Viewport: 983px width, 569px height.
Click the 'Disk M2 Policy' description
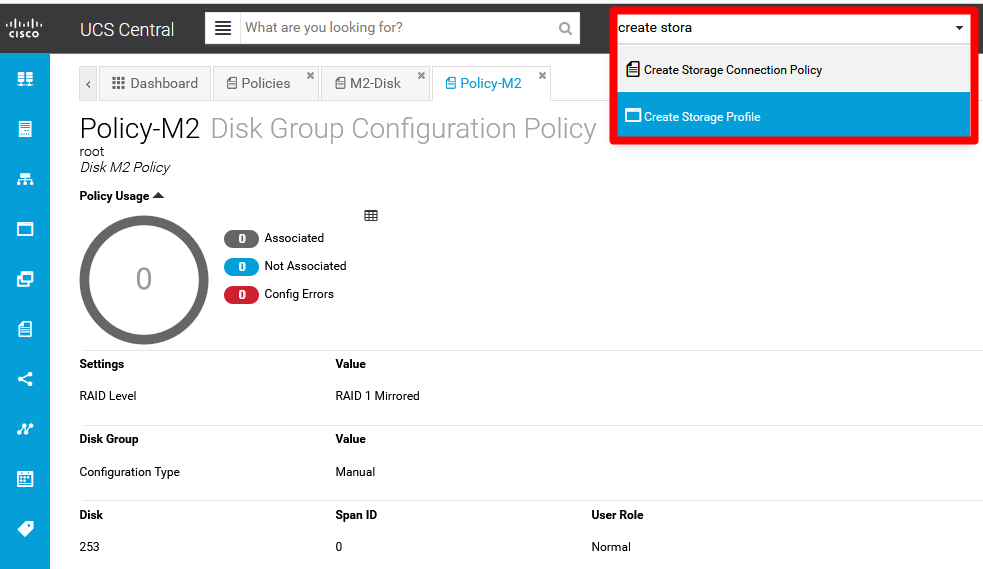(x=125, y=167)
